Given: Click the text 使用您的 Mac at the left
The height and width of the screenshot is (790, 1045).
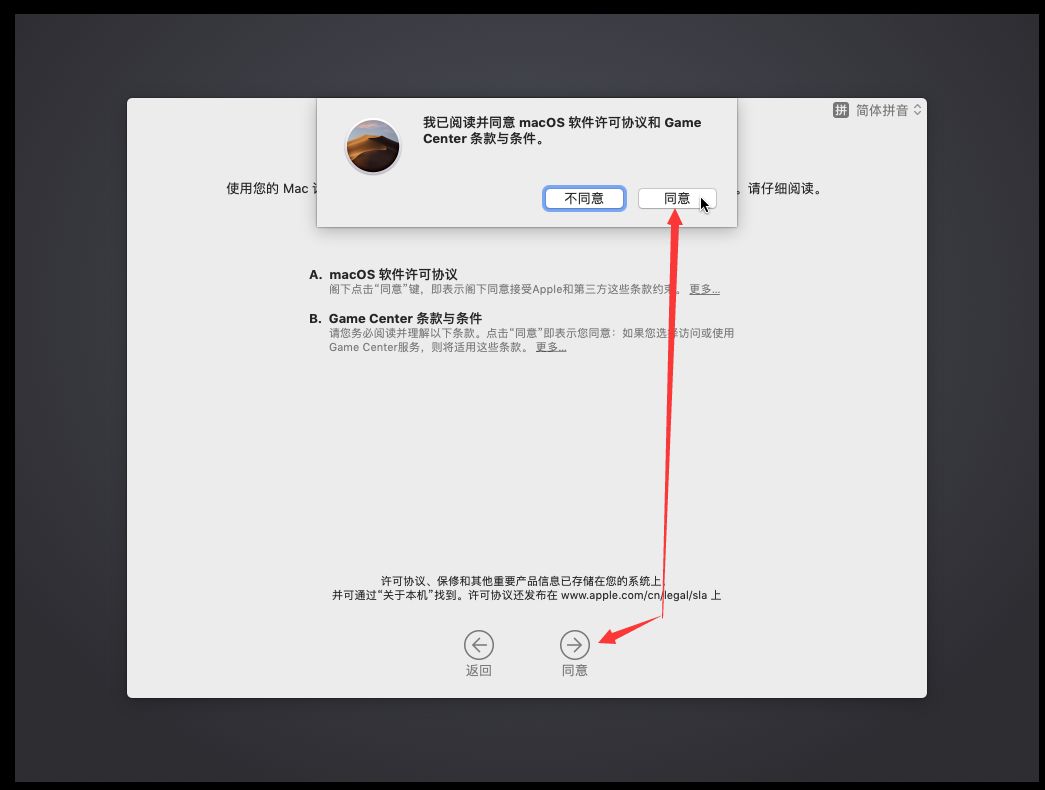Looking at the screenshot, I should tap(267, 189).
